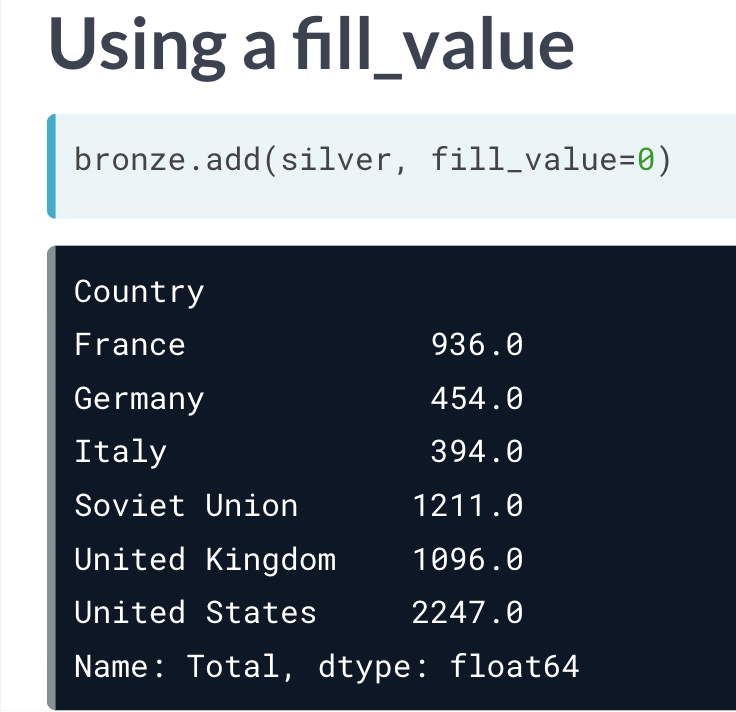This screenshot has height=712, width=736.
Task: Click the bronze.add code line
Action: [x=371, y=160]
